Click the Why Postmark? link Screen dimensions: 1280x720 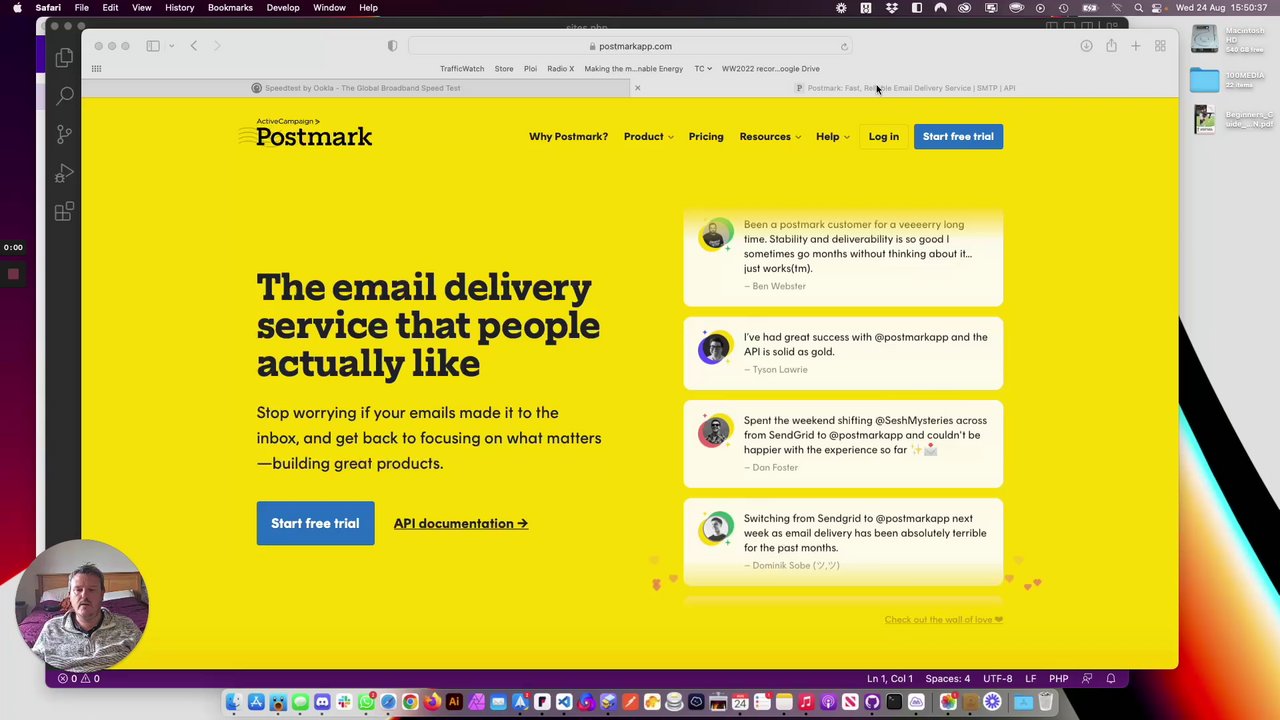click(568, 137)
